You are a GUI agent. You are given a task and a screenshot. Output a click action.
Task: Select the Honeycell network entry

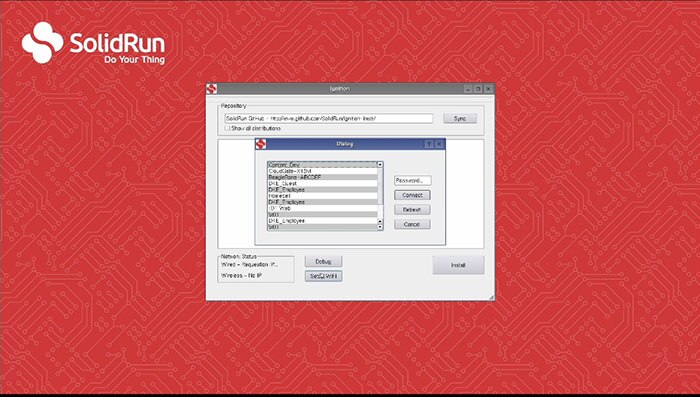coord(323,196)
